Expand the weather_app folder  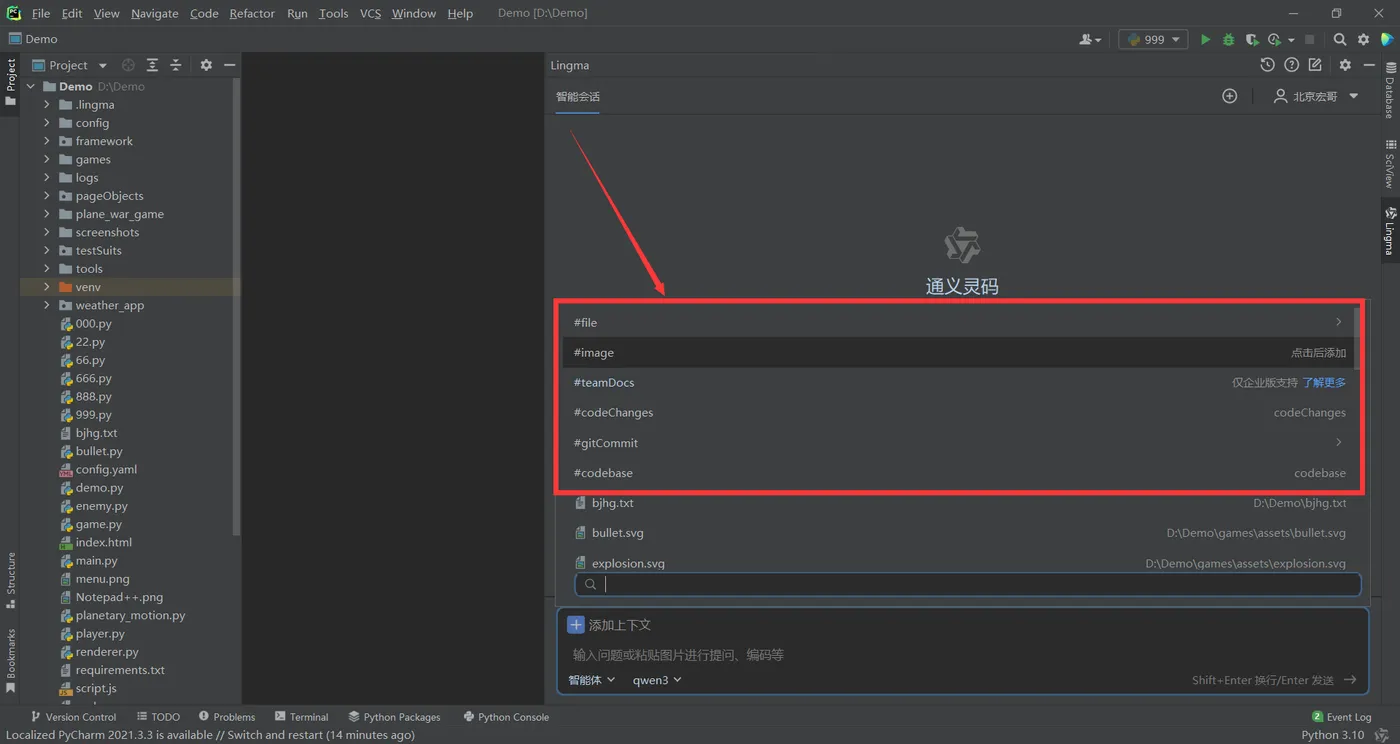point(46,305)
